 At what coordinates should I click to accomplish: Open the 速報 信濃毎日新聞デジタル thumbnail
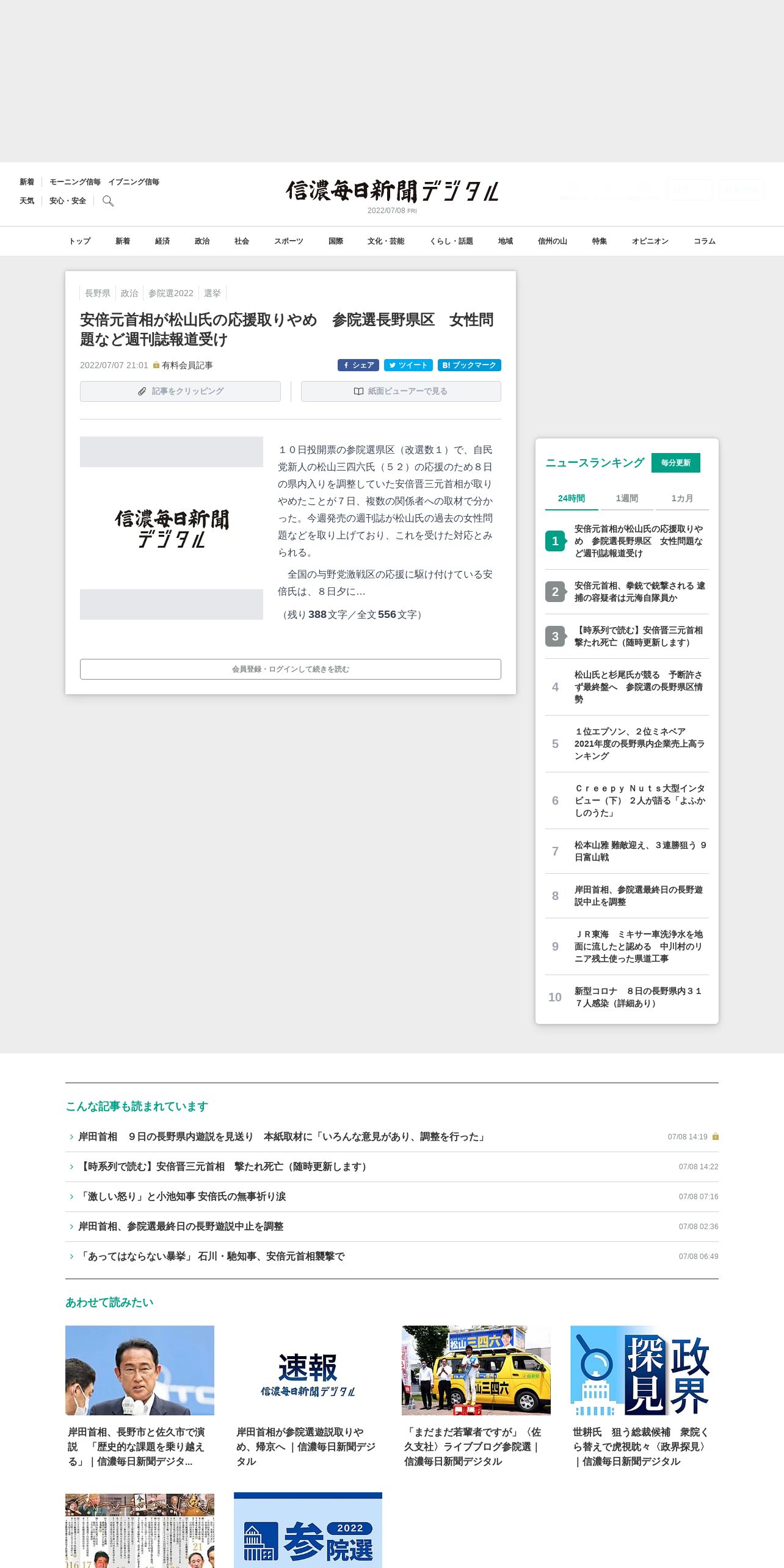click(308, 1370)
